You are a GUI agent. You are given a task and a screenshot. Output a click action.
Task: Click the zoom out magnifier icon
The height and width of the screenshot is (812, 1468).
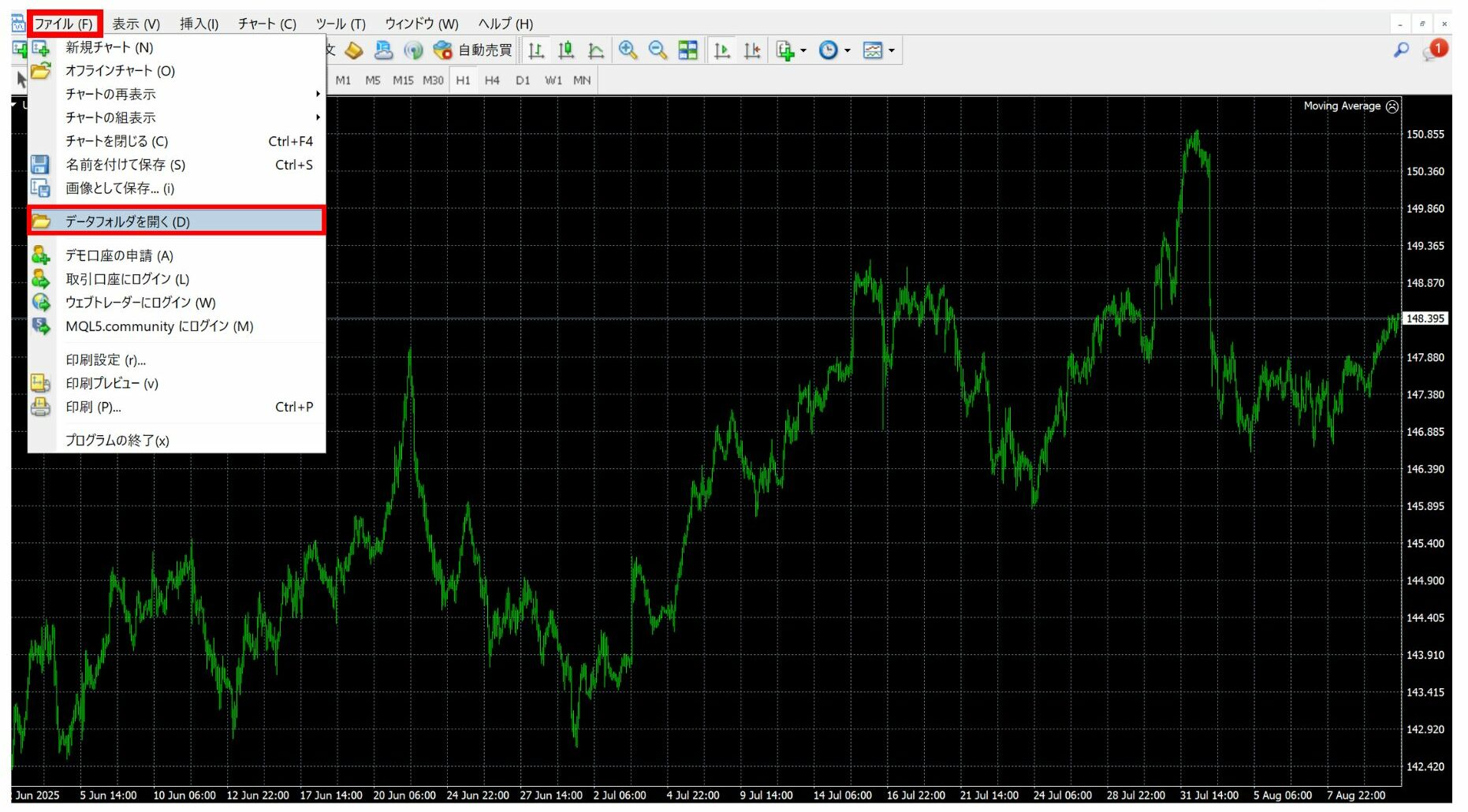pyautogui.click(x=658, y=50)
